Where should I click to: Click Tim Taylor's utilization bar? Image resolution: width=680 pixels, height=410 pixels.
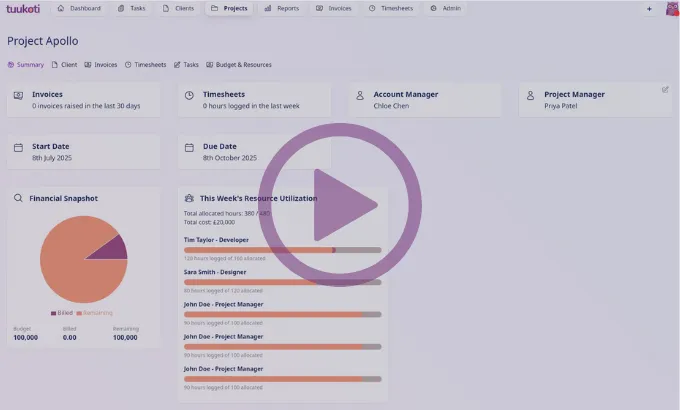pyautogui.click(x=282, y=250)
